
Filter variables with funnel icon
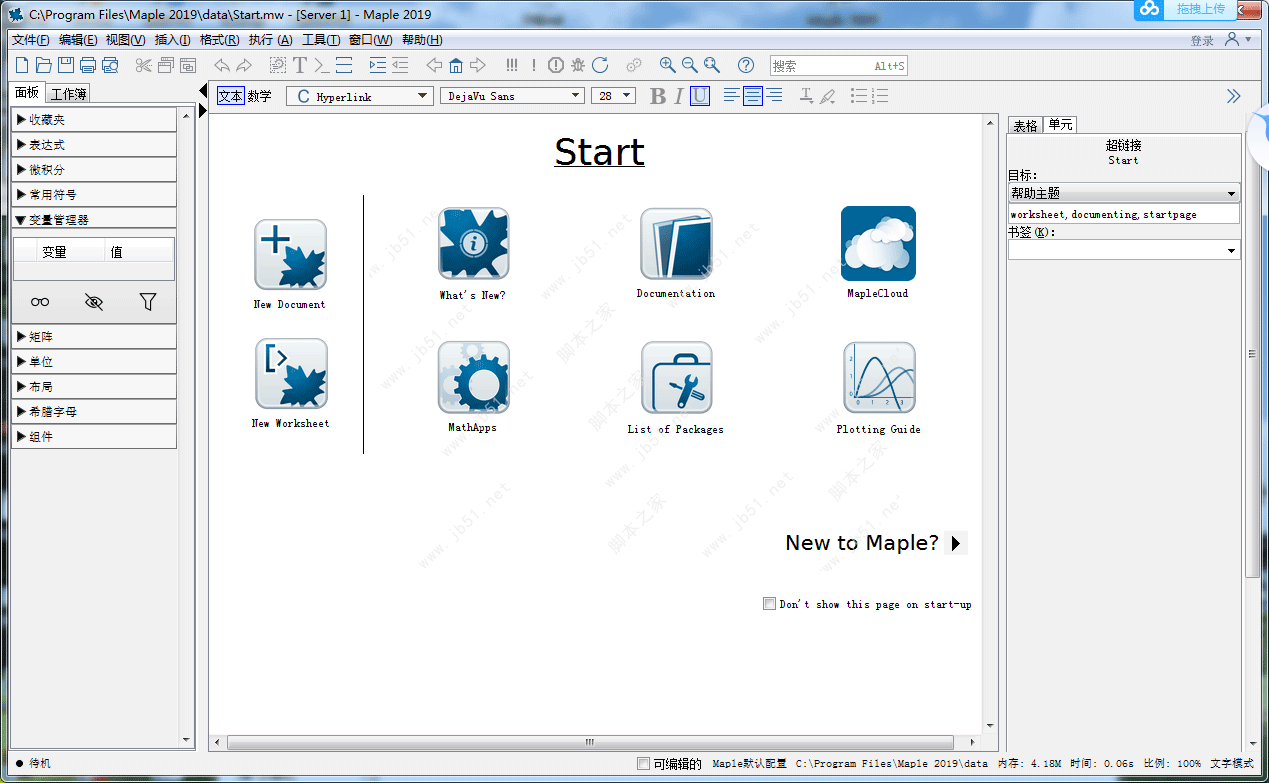tap(148, 302)
